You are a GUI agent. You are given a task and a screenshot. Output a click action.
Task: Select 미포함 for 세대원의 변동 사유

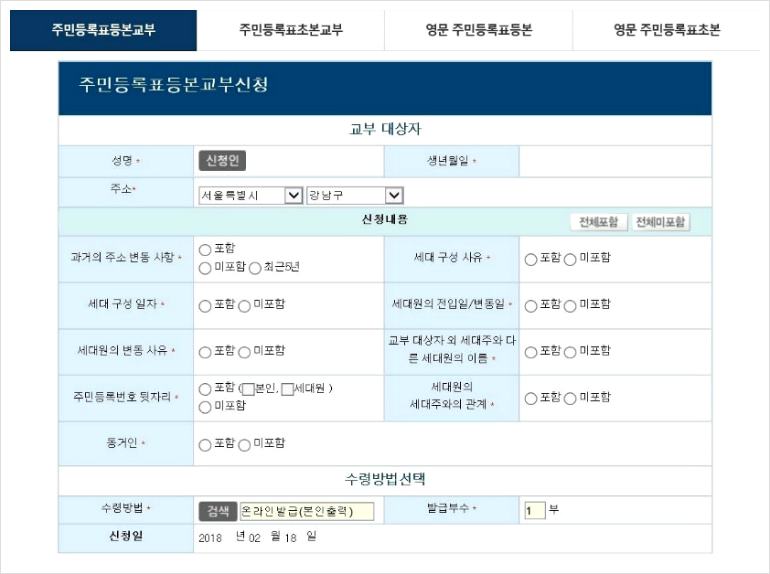(244, 352)
